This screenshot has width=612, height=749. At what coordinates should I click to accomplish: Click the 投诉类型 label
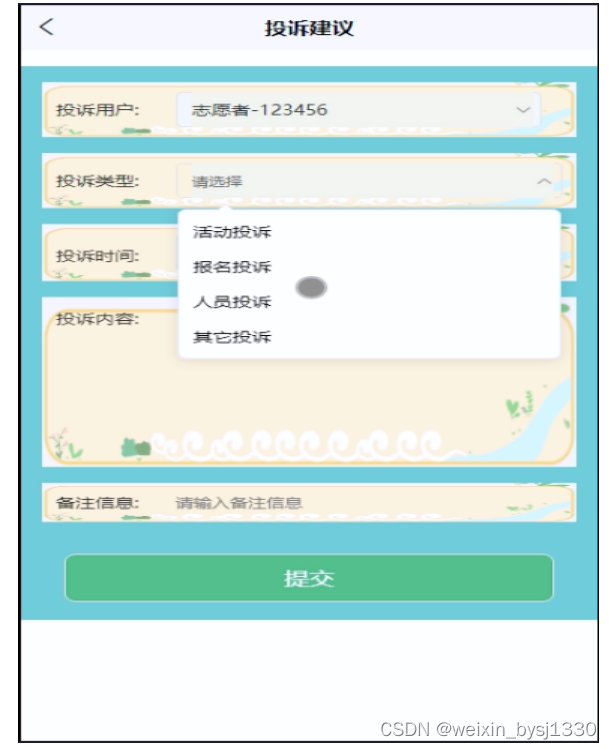(x=98, y=181)
